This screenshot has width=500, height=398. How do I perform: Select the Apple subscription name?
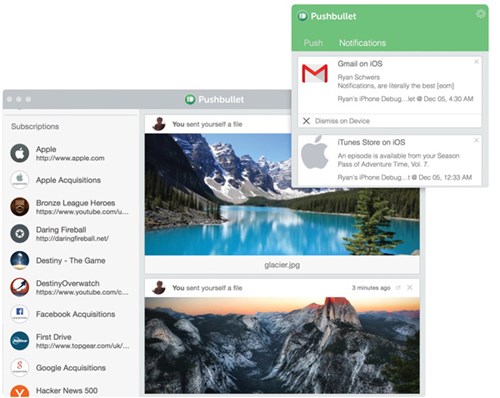tap(46, 149)
